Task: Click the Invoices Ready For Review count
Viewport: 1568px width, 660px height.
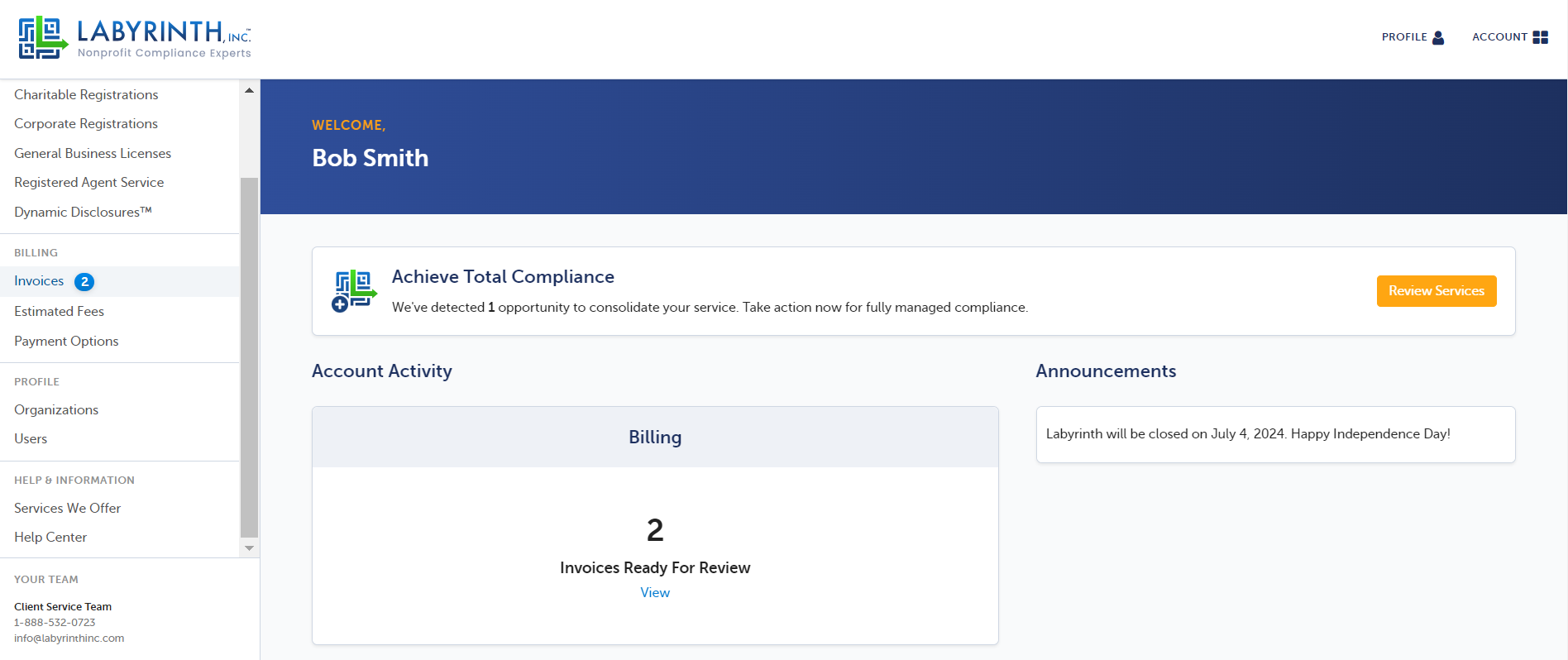Action: point(655,530)
